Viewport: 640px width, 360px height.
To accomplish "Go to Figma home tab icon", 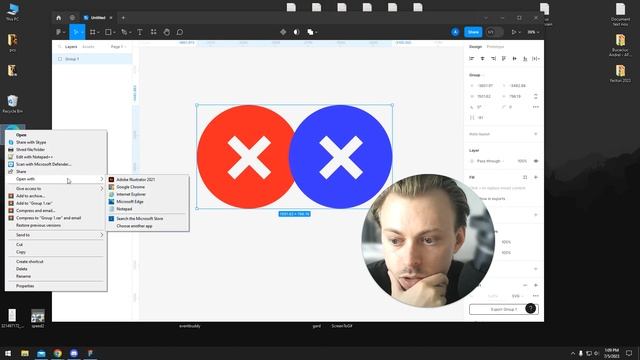I will [x=58, y=18].
